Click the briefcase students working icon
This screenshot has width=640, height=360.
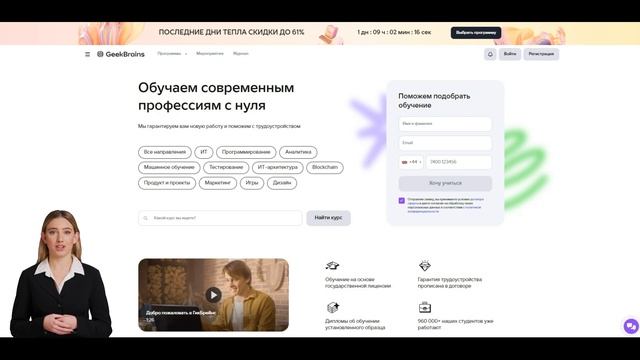(424, 307)
